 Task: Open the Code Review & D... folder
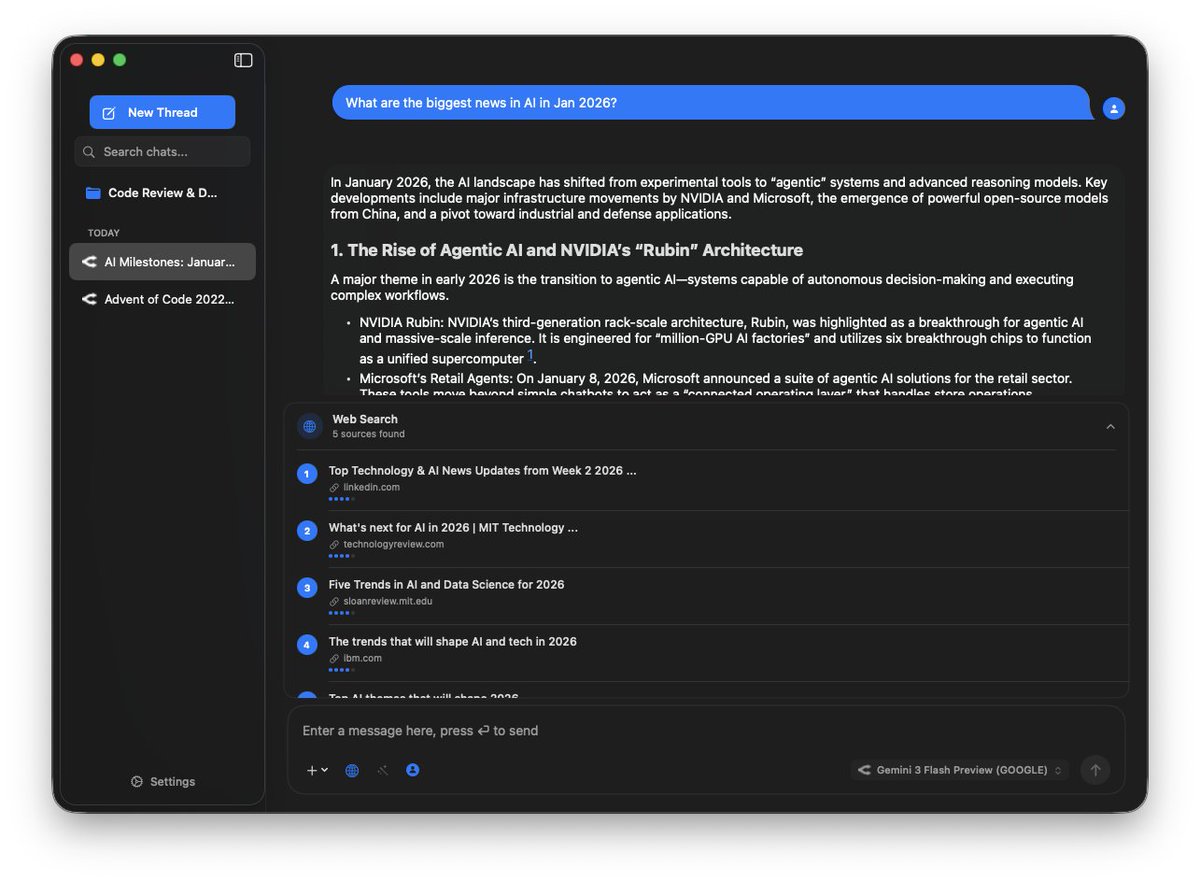pos(162,193)
